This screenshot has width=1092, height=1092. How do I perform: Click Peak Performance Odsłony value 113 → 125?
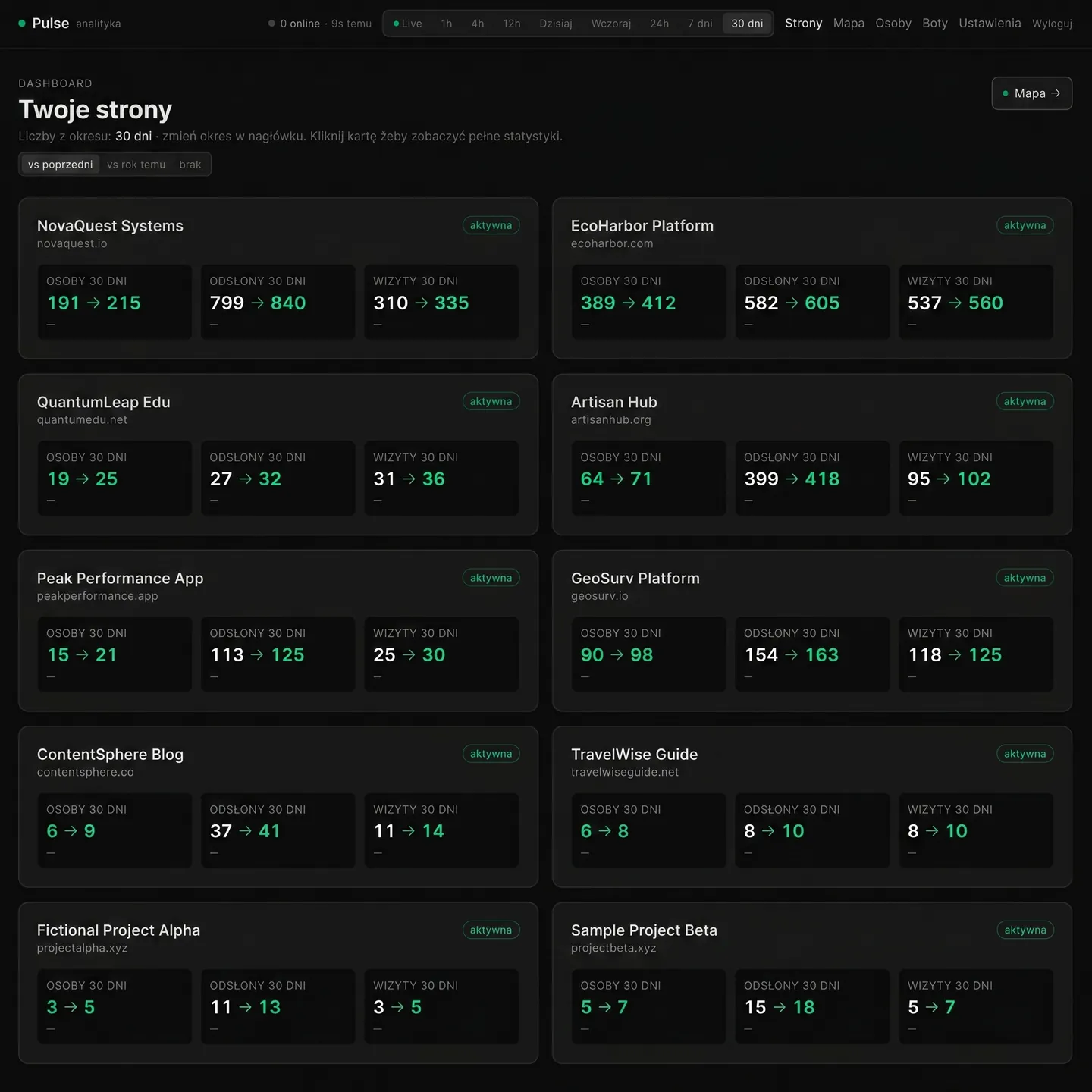click(257, 654)
